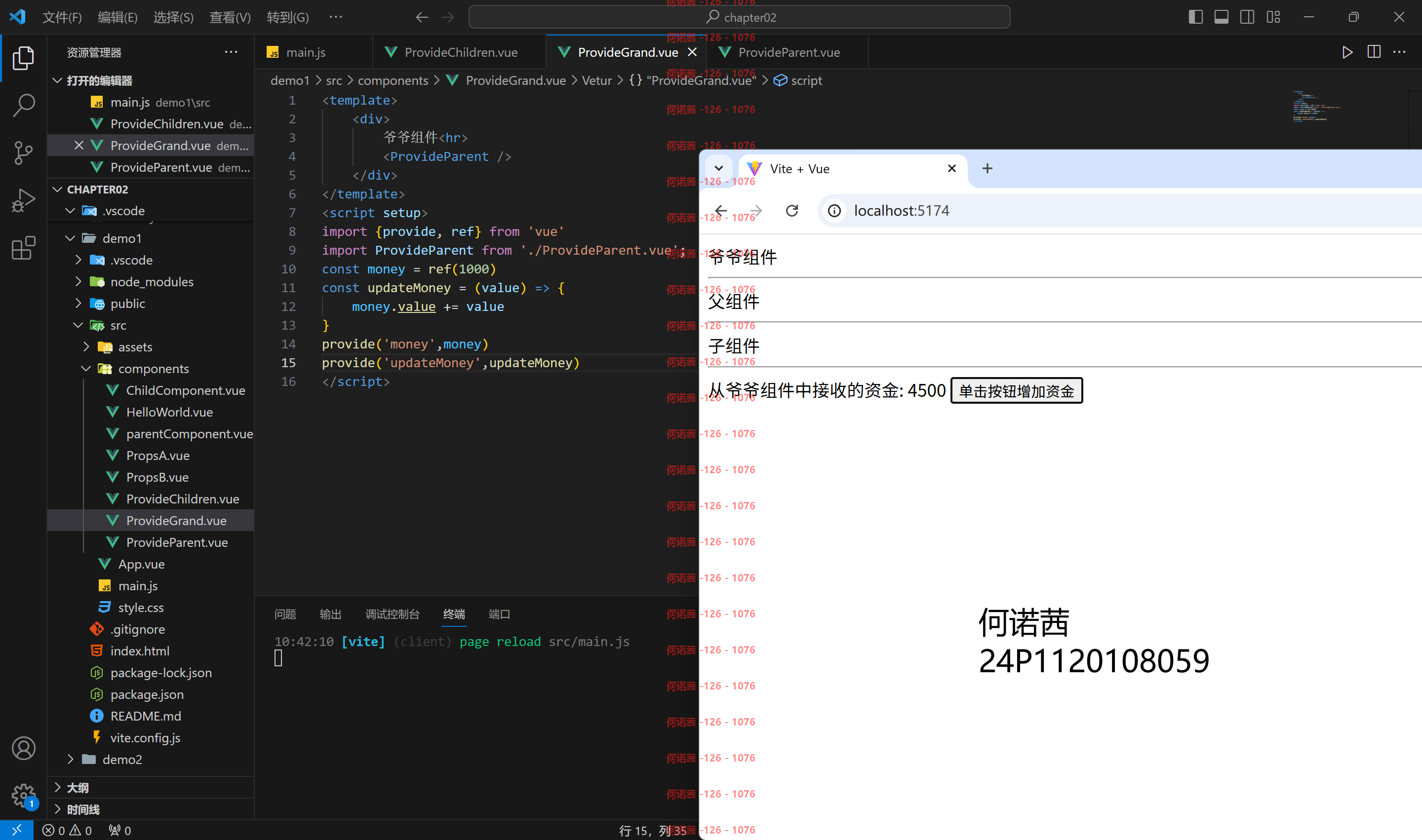Open the Source Control view
This screenshot has height=840, width=1422.
[x=23, y=153]
